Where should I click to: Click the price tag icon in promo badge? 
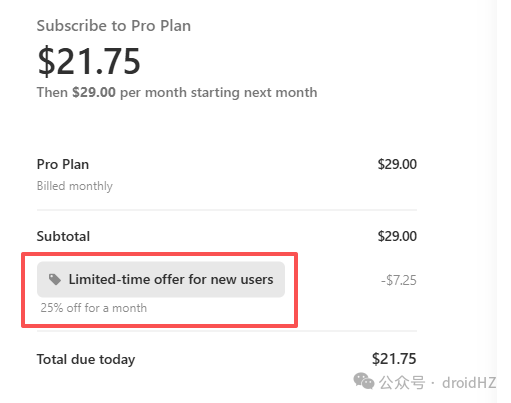coord(55,279)
